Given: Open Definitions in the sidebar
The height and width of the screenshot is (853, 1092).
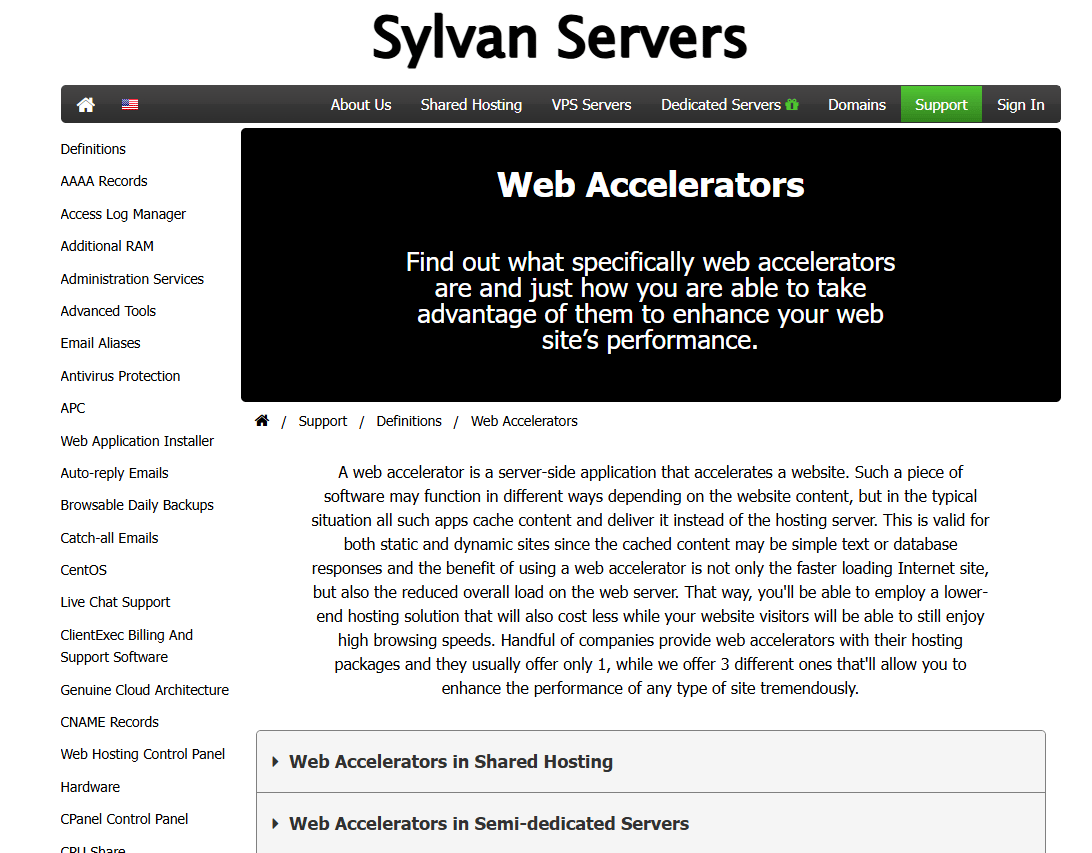Looking at the screenshot, I should pos(93,149).
